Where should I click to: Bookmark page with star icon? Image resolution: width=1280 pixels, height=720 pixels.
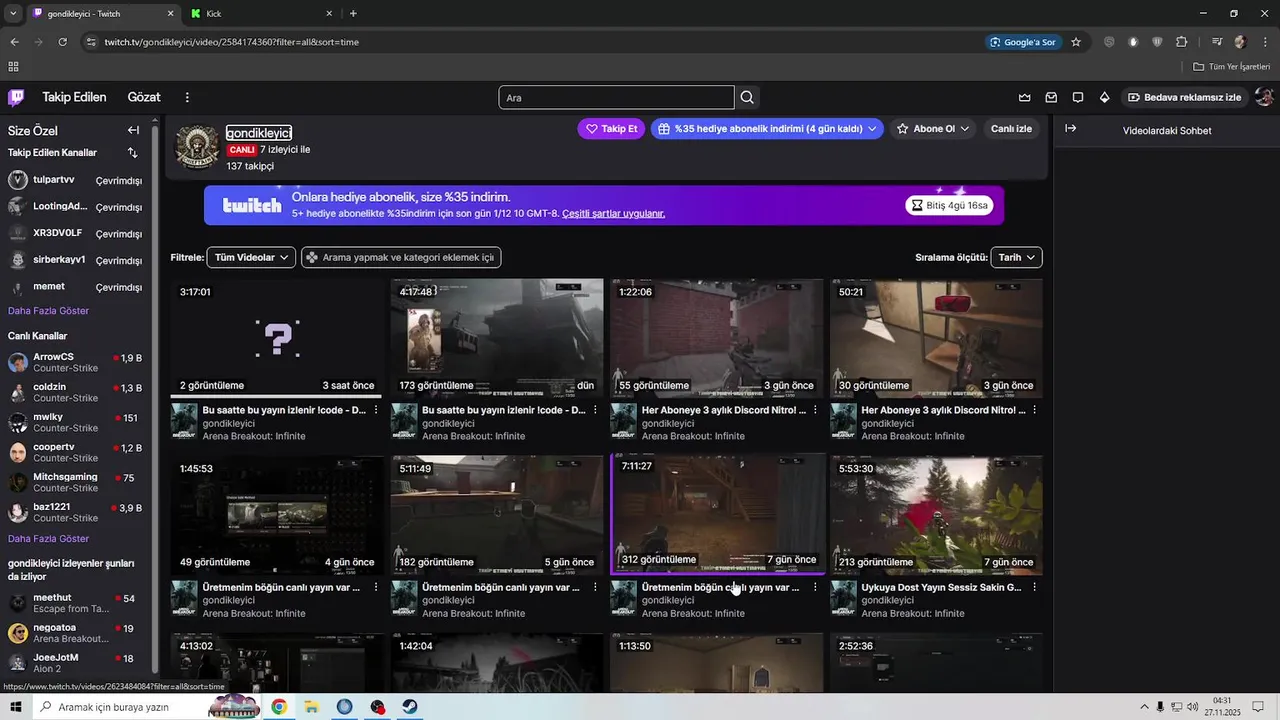pyautogui.click(x=1076, y=42)
